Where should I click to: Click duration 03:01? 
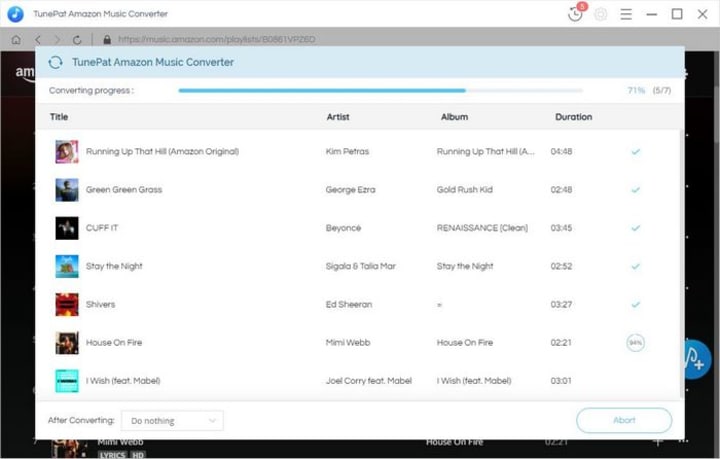click(561, 381)
